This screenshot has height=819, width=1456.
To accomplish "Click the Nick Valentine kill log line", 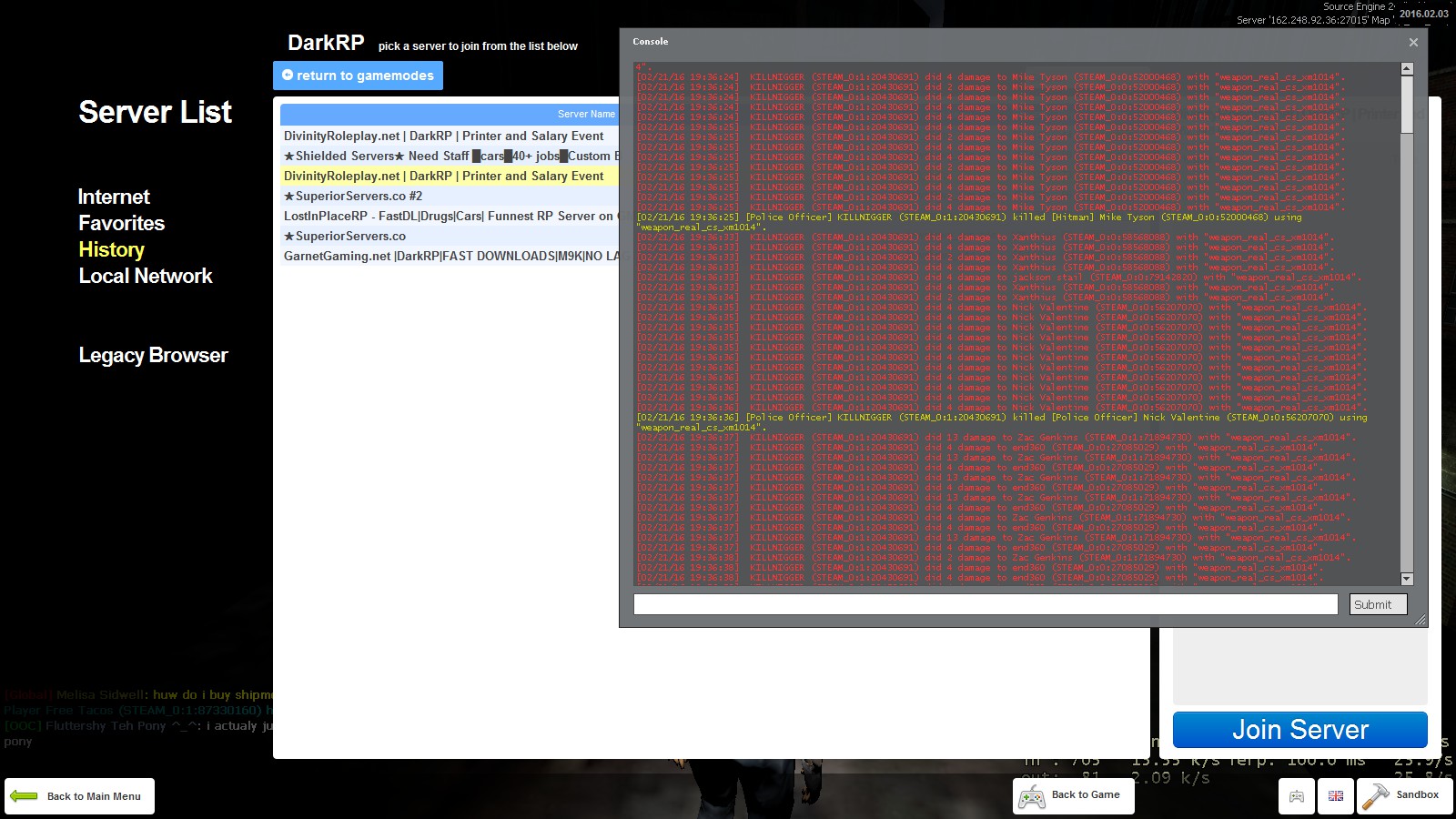I will pos(1001,422).
